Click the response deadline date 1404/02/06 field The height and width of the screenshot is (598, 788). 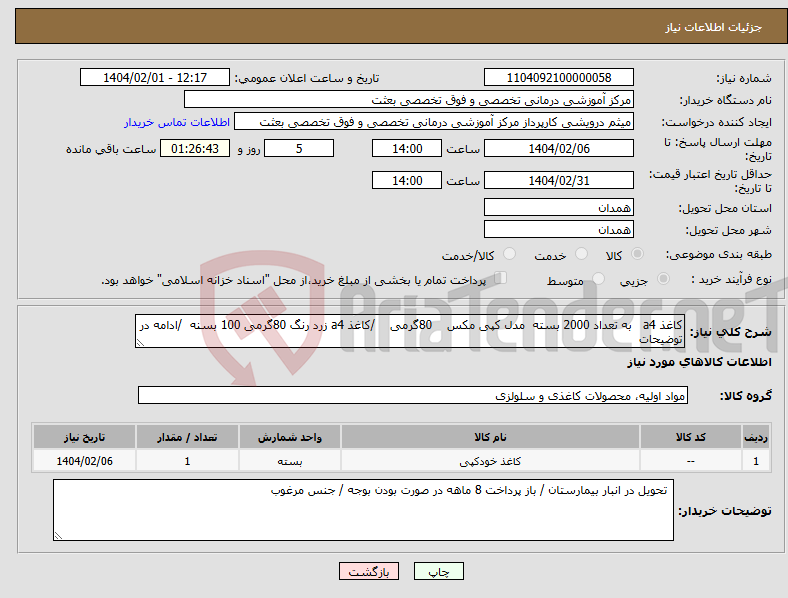click(x=559, y=148)
